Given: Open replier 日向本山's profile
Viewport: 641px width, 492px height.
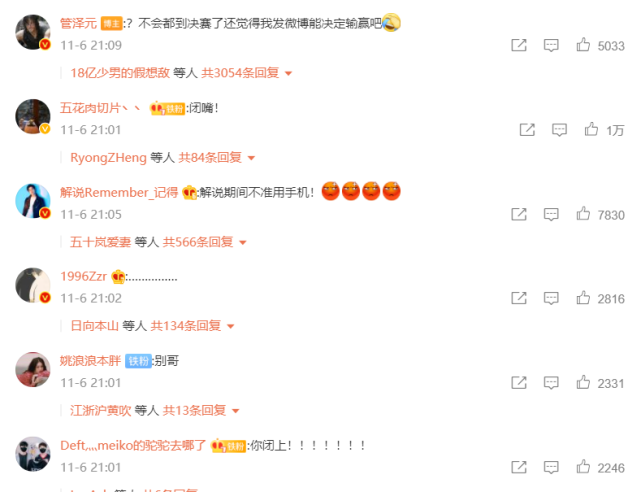Looking at the screenshot, I should [x=94, y=326].
